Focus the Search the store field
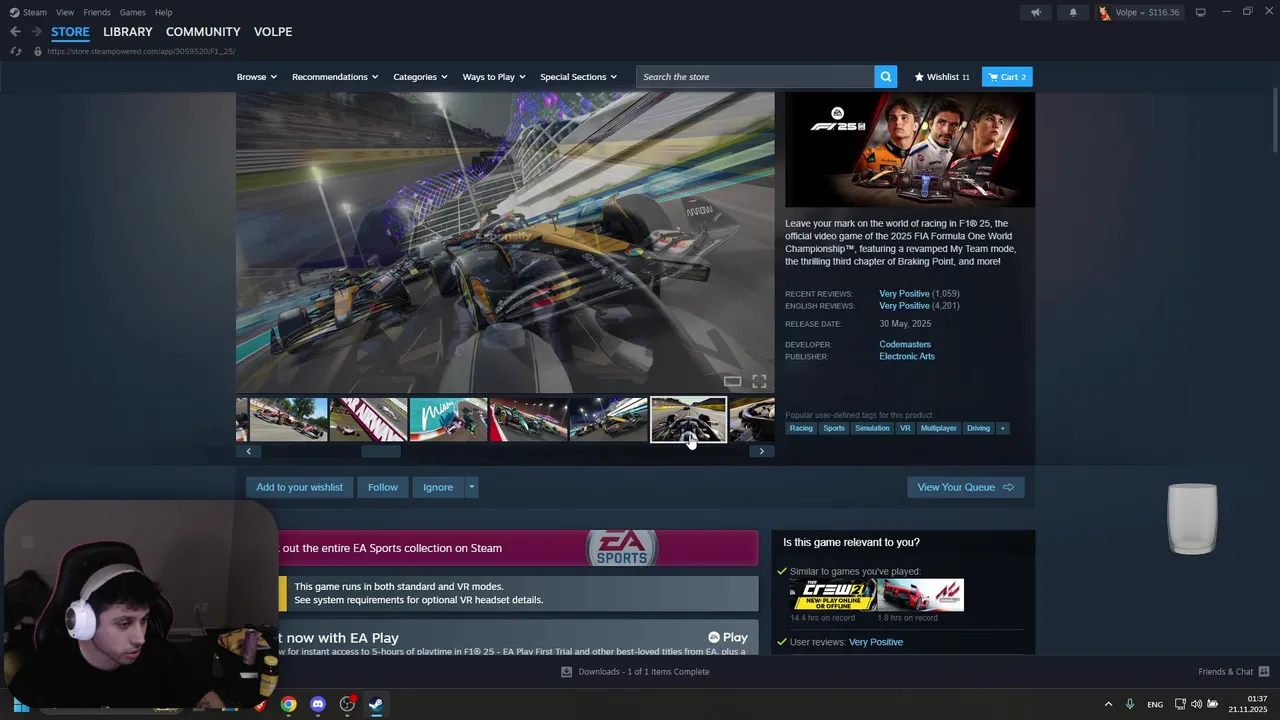The width and height of the screenshot is (1280, 720). (x=755, y=77)
